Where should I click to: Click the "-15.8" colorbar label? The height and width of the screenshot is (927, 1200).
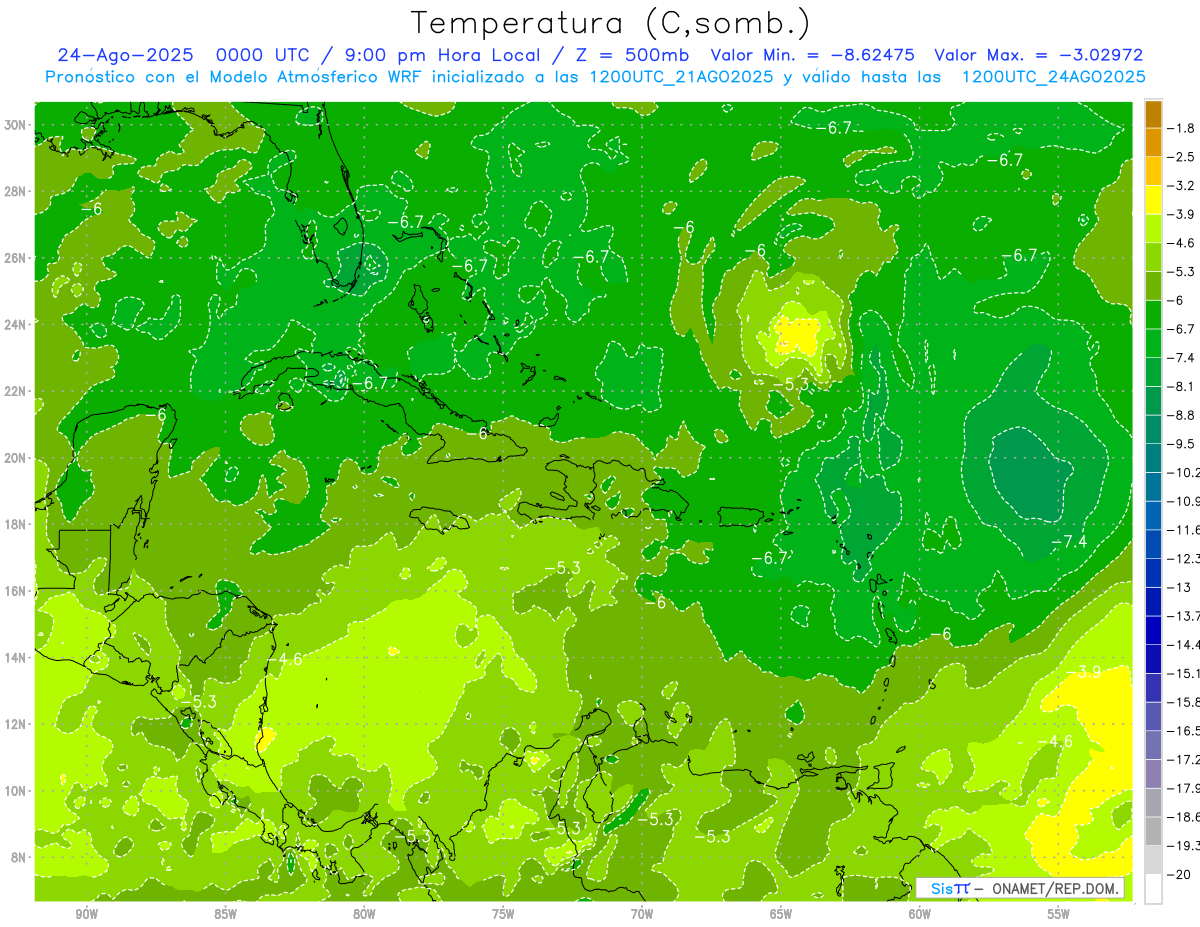tap(1183, 702)
